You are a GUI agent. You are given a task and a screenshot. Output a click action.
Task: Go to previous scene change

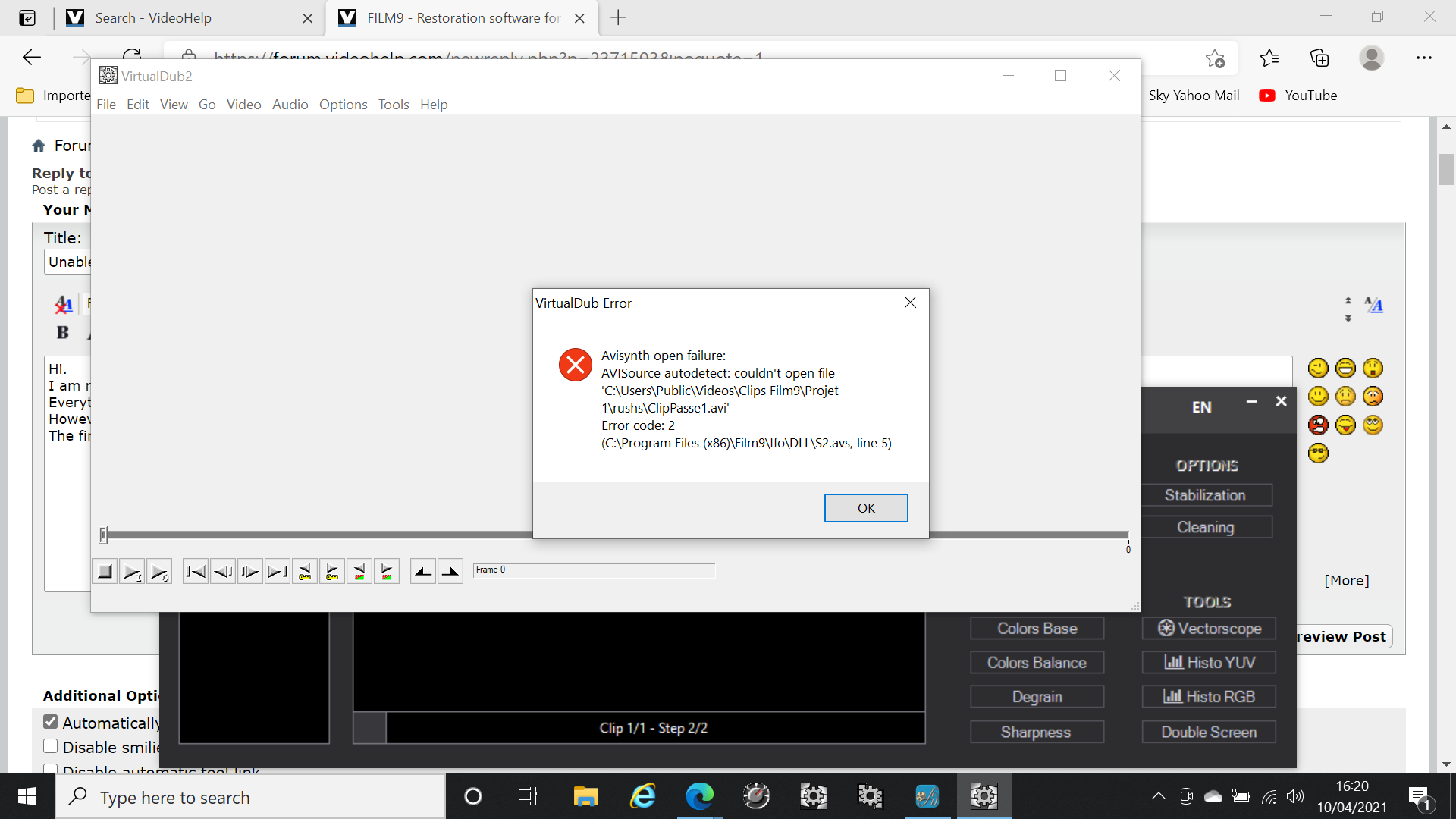359,571
